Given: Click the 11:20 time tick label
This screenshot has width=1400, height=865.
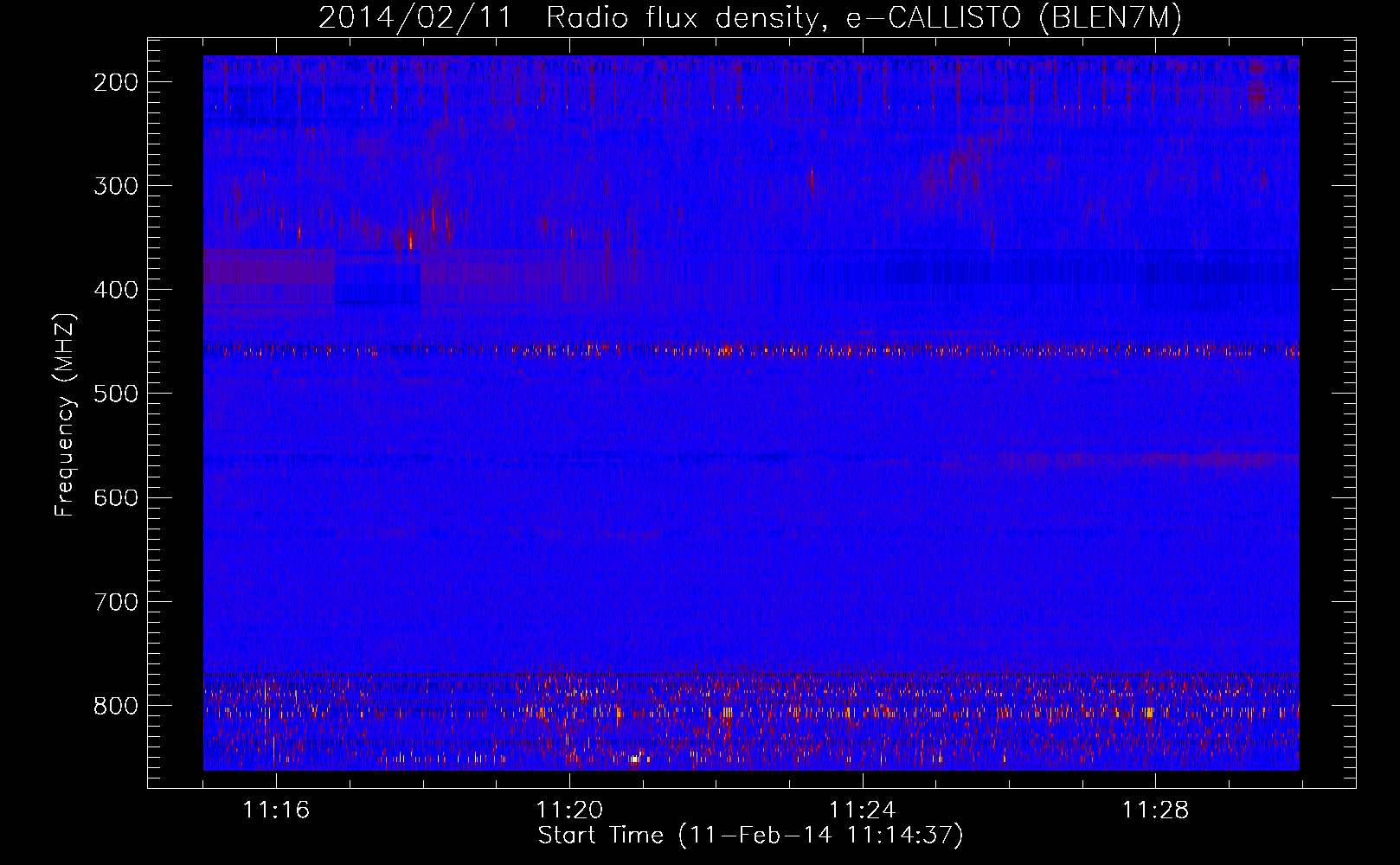Looking at the screenshot, I should (569, 811).
